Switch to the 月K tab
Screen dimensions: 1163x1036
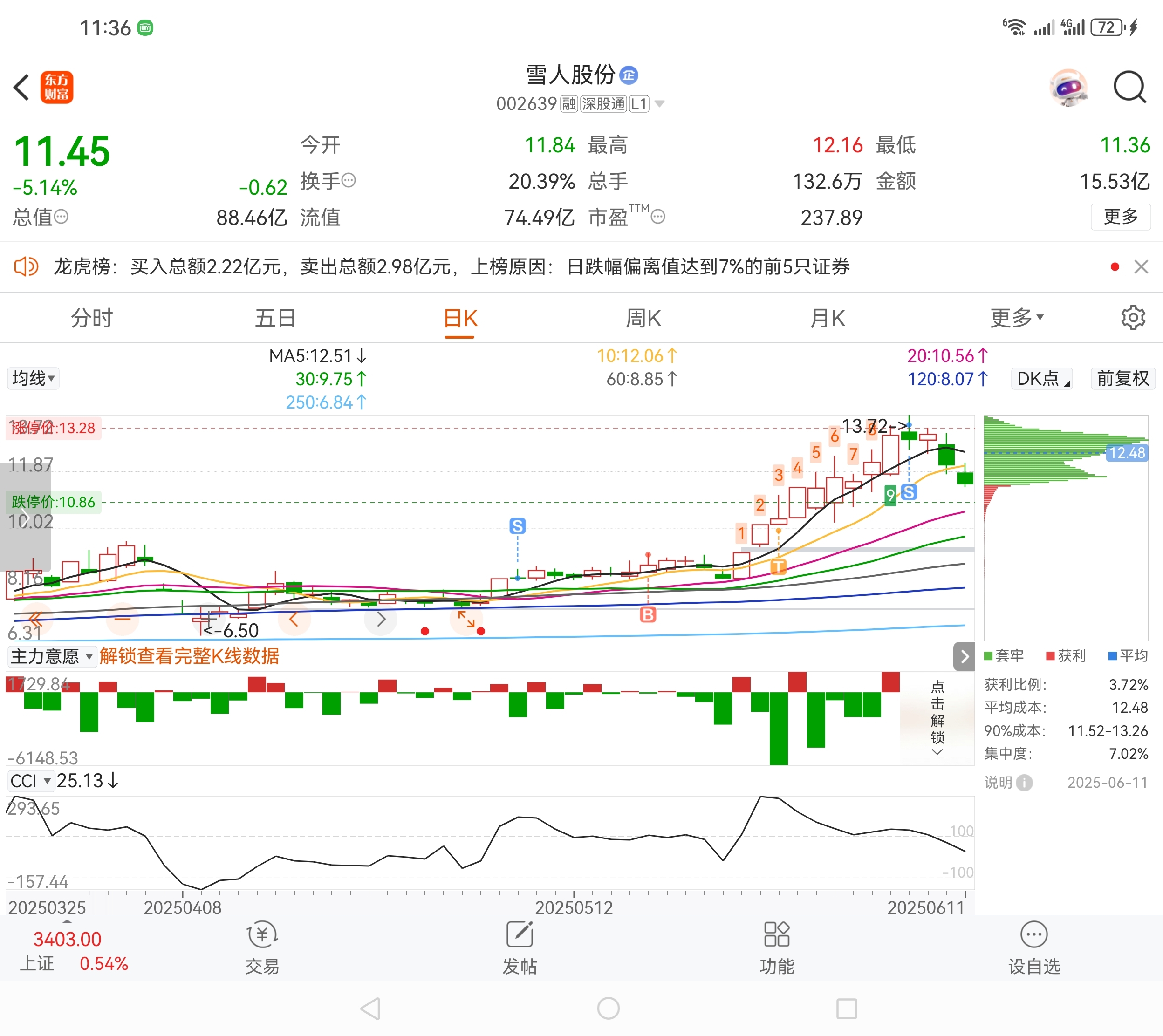pyautogui.click(x=828, y=318)
